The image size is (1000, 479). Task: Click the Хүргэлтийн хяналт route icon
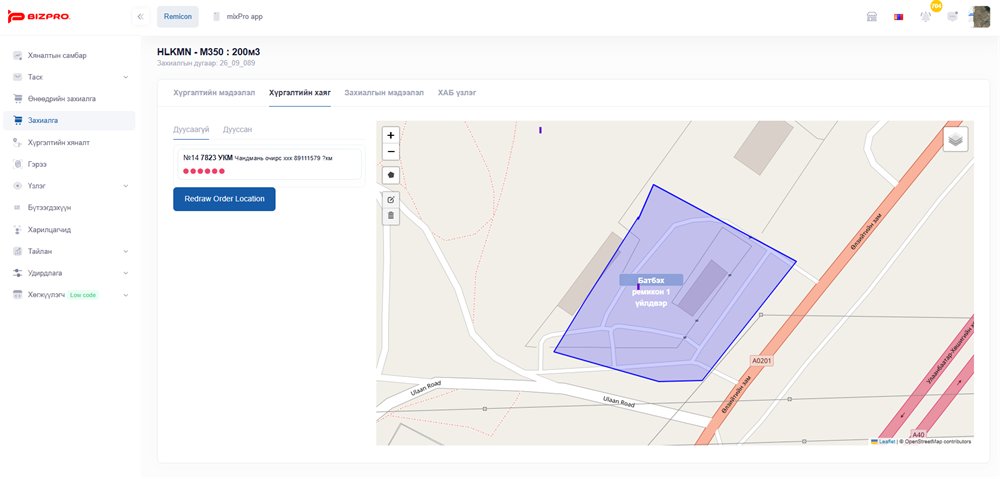[18, 143]
